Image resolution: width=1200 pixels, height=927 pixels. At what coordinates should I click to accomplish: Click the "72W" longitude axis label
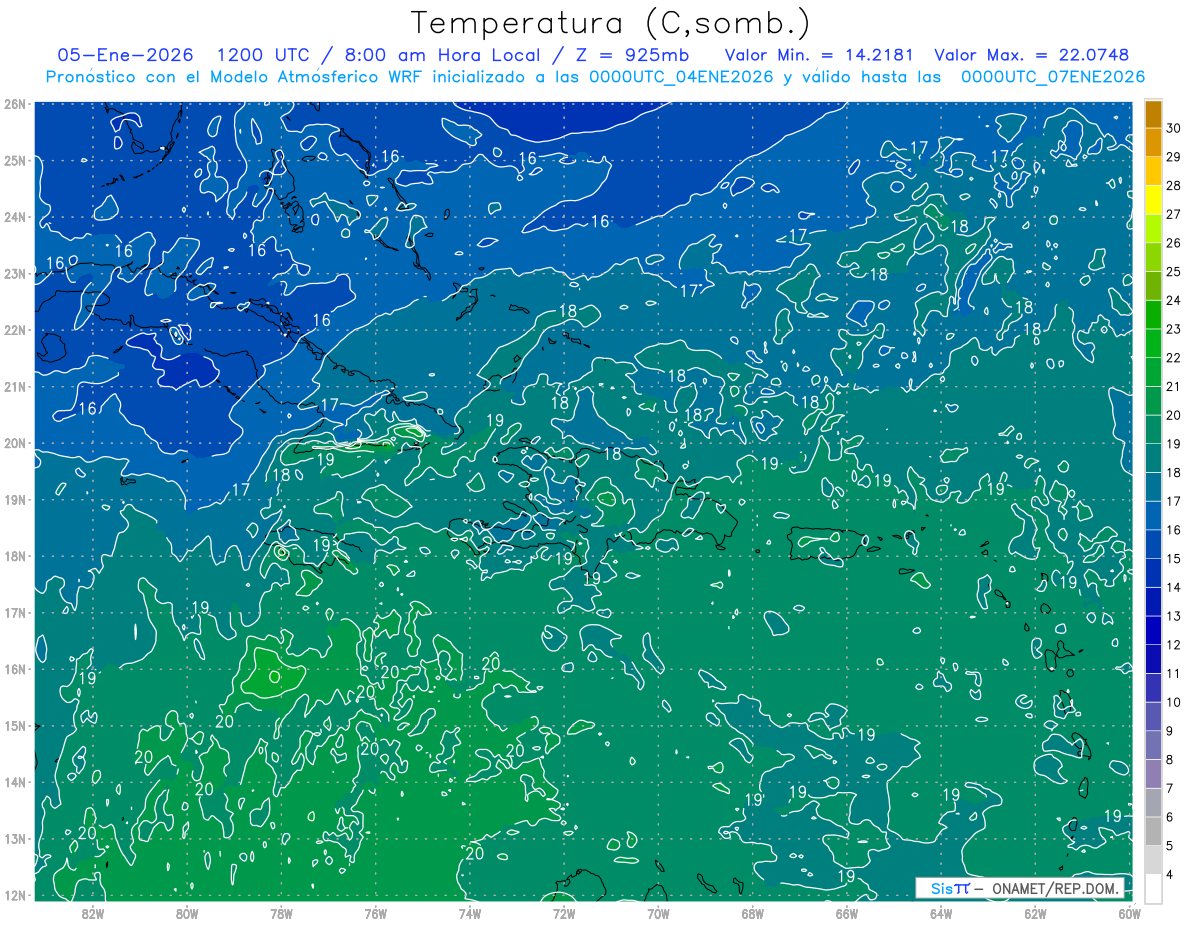564,913
